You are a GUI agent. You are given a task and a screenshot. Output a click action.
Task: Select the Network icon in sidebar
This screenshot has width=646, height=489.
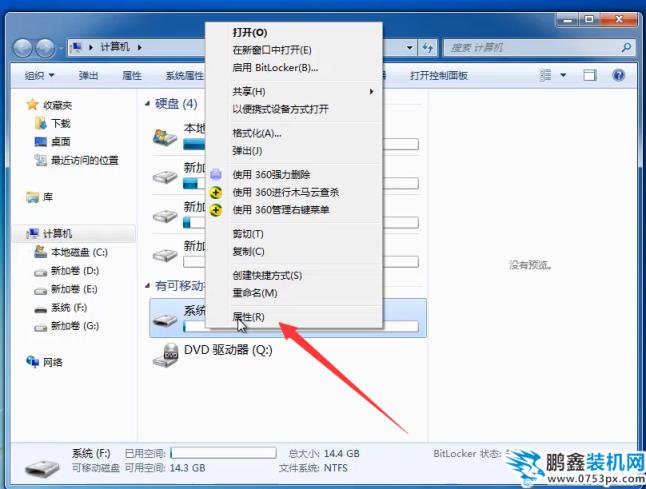[33, 362]
